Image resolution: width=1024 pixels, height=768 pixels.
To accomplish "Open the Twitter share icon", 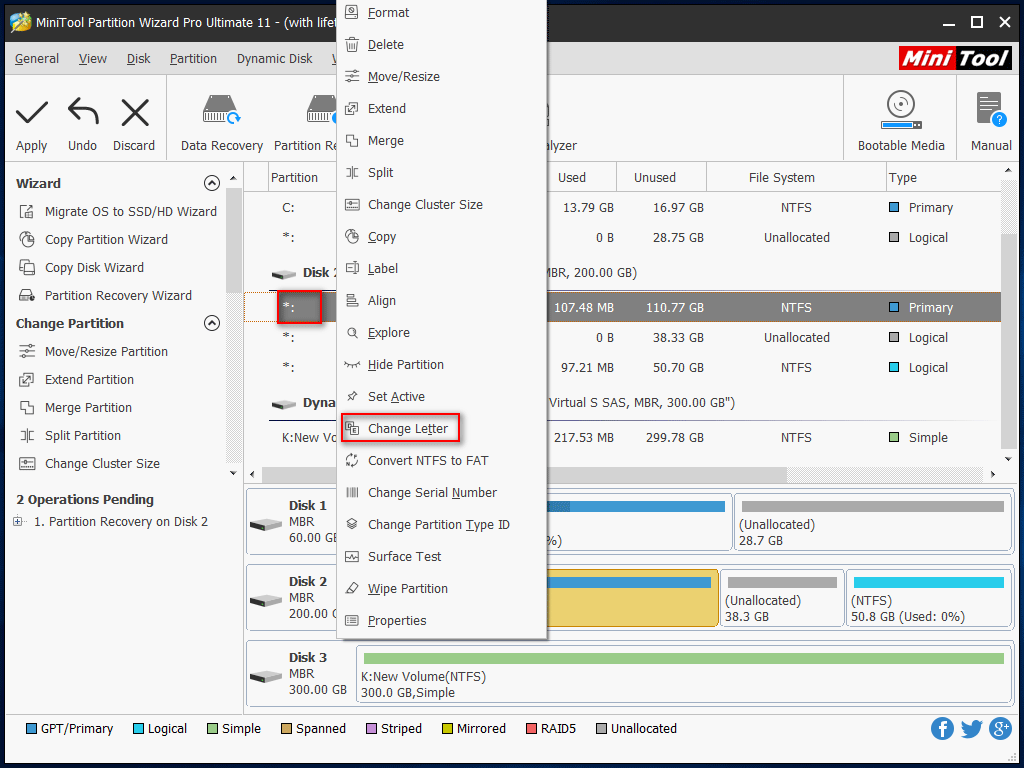I will (x=971, y=728).
